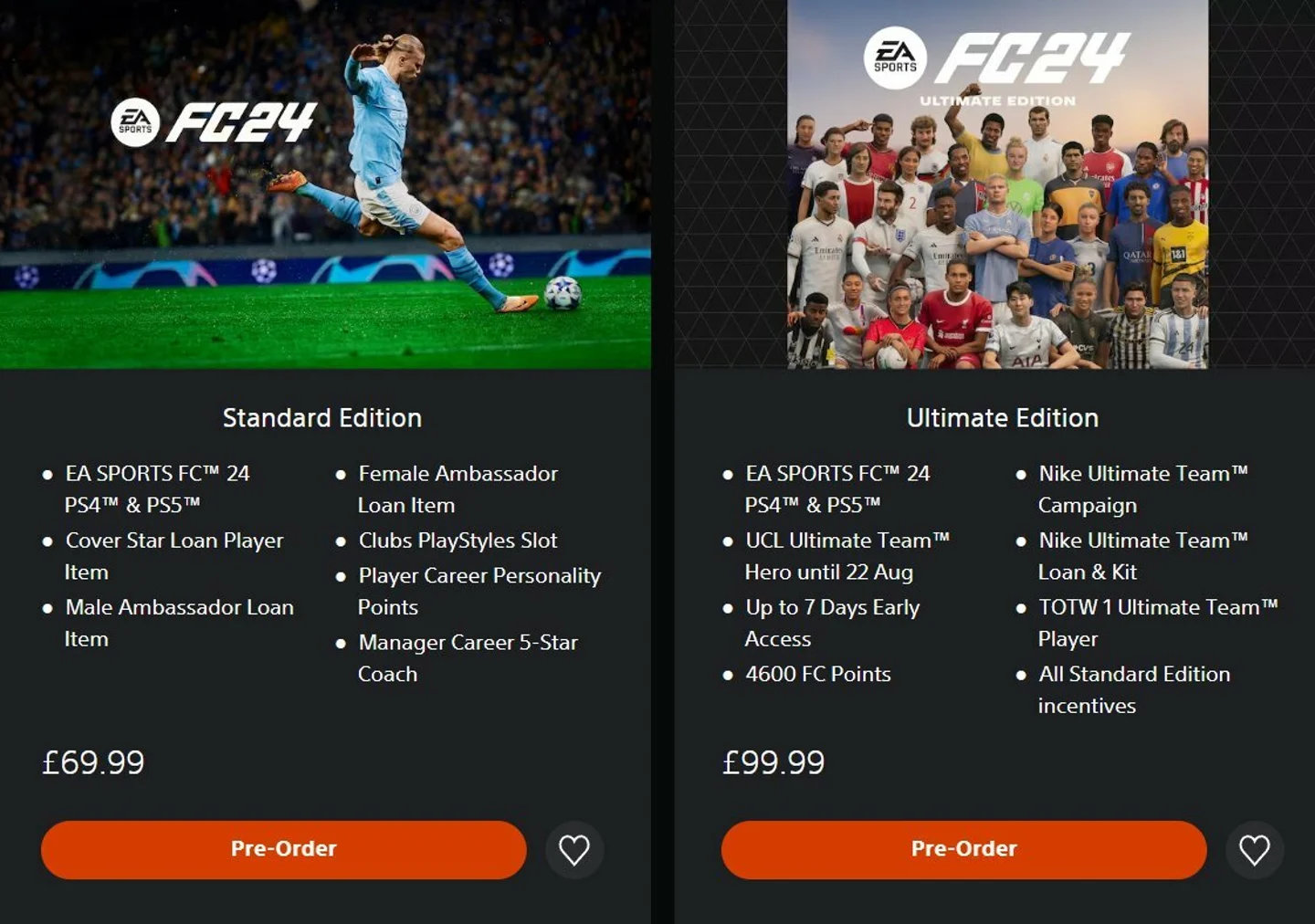Click the football on the Standard Edition cover

click(563, 293)
